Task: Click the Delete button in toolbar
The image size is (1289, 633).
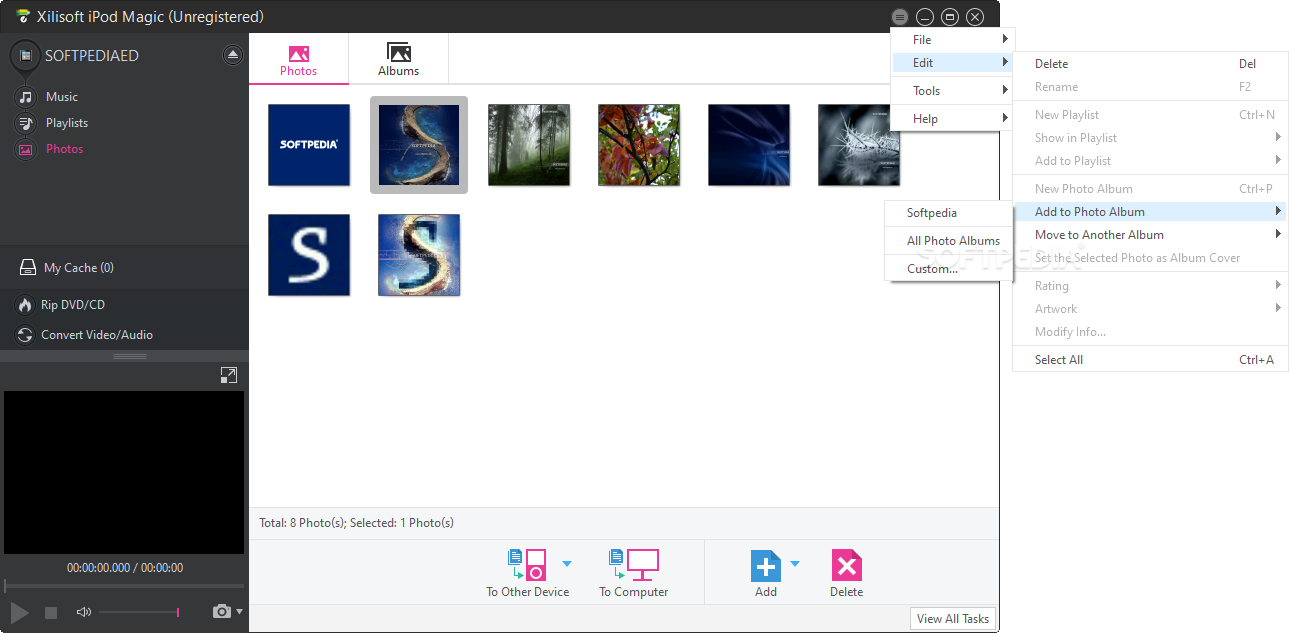Action: point(847,573)
